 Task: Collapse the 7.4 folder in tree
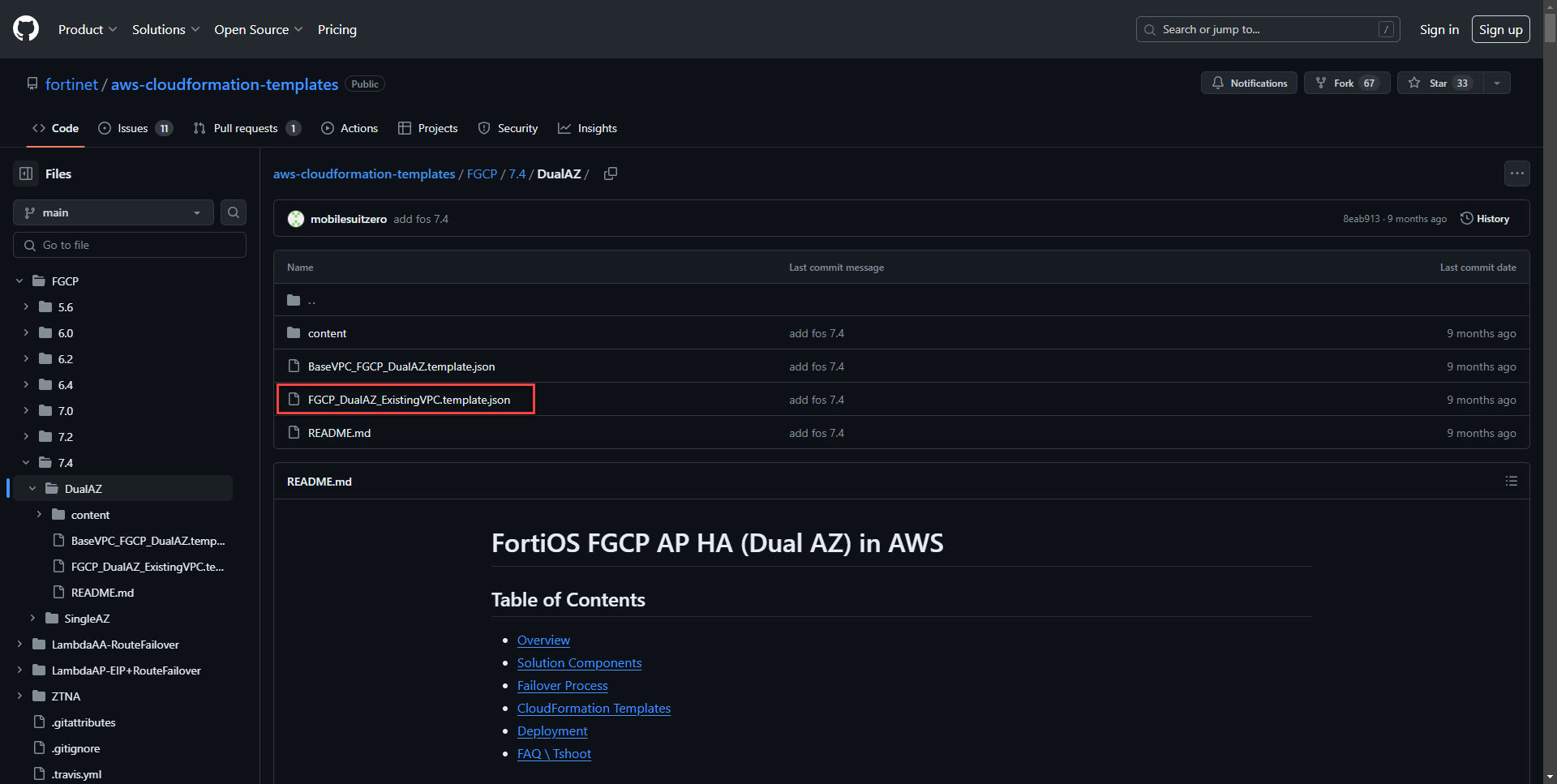tap(26, 463)
